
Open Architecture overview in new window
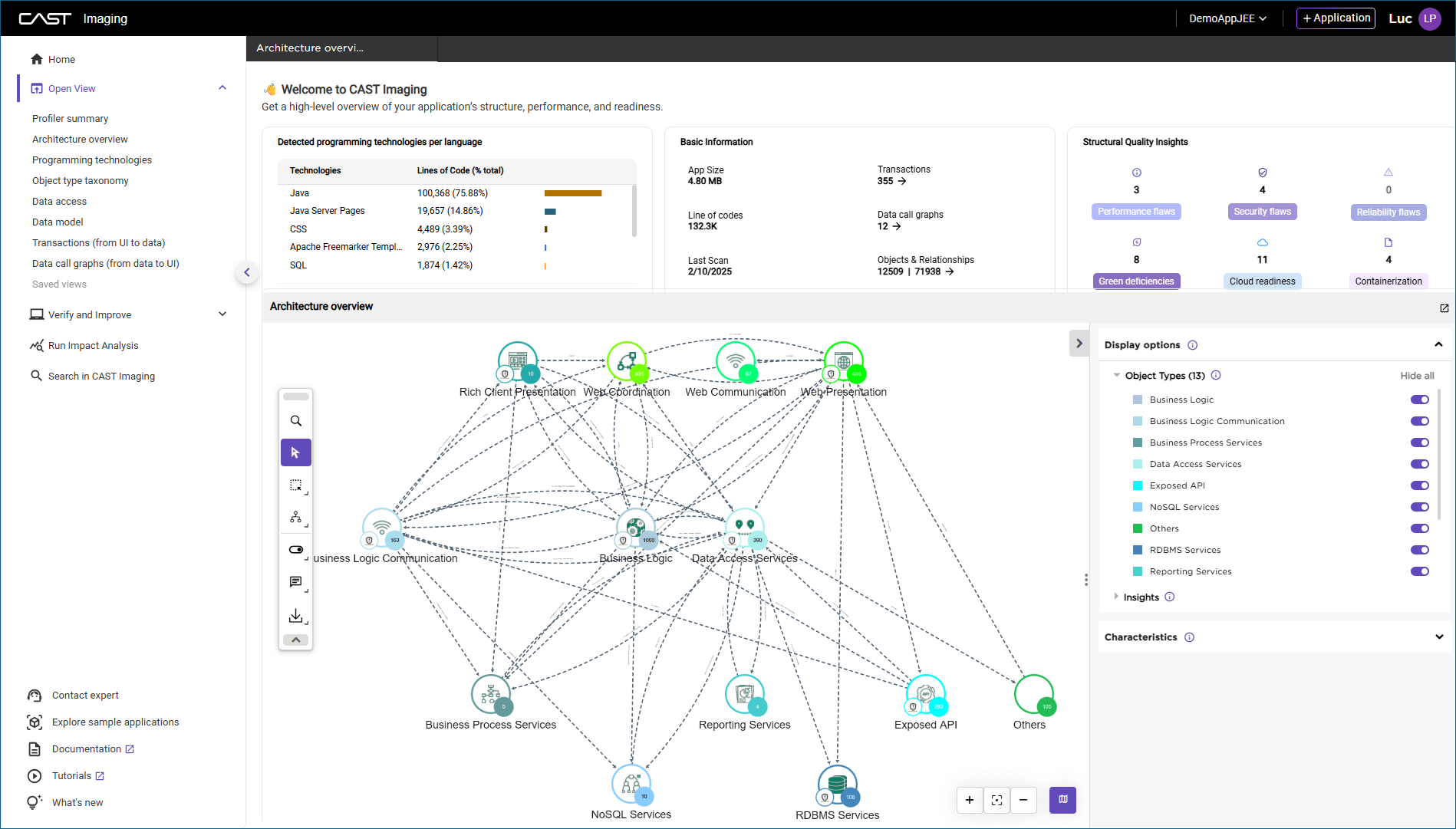pos(1444,308)
